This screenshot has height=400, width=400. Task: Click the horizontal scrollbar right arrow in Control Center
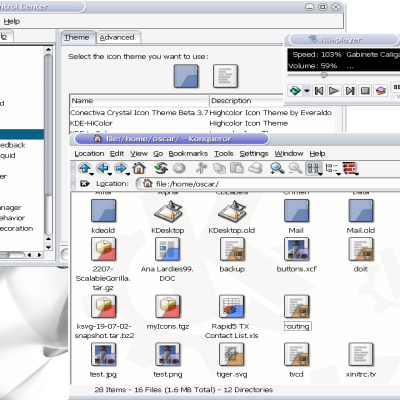[x=40, y=255]
